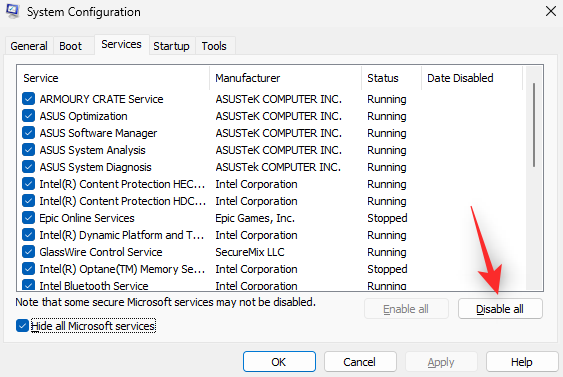Select the ASUS Software Manager row text
Image resolution: width=563 pixels, height=377 pixels.
(98, 133)
